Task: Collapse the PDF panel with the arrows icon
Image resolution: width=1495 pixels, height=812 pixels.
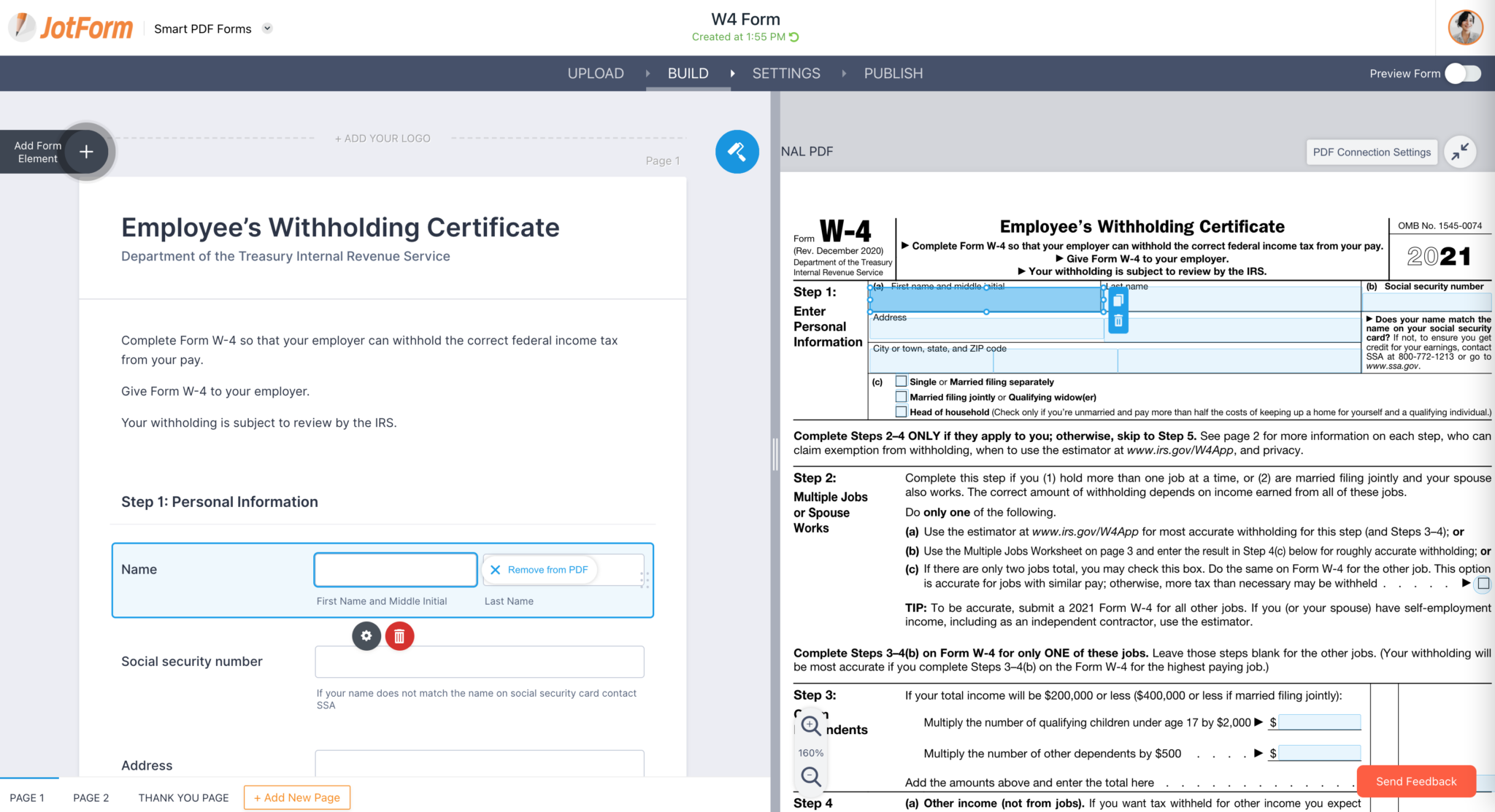Action: (1460, 152)
